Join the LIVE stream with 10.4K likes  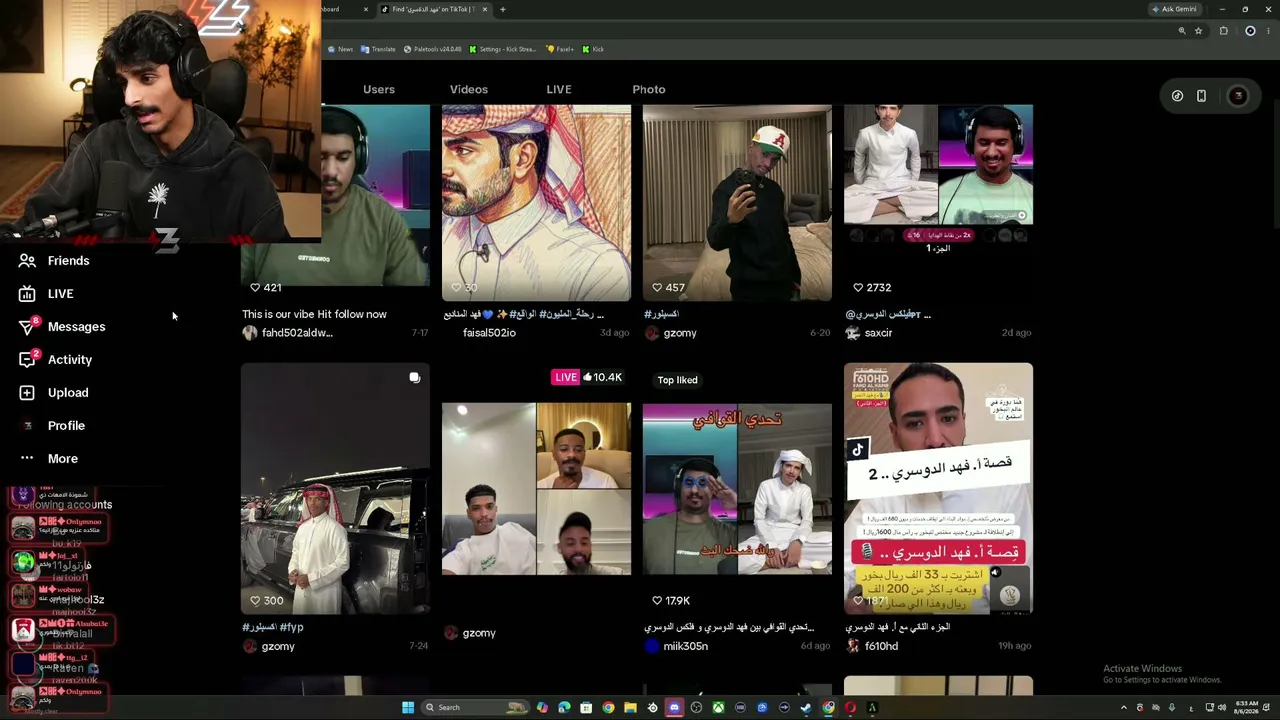(536, 489)
